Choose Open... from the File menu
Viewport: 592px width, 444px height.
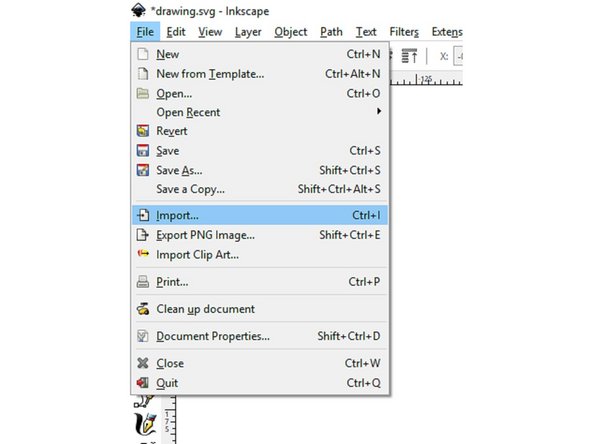(260, 93)
